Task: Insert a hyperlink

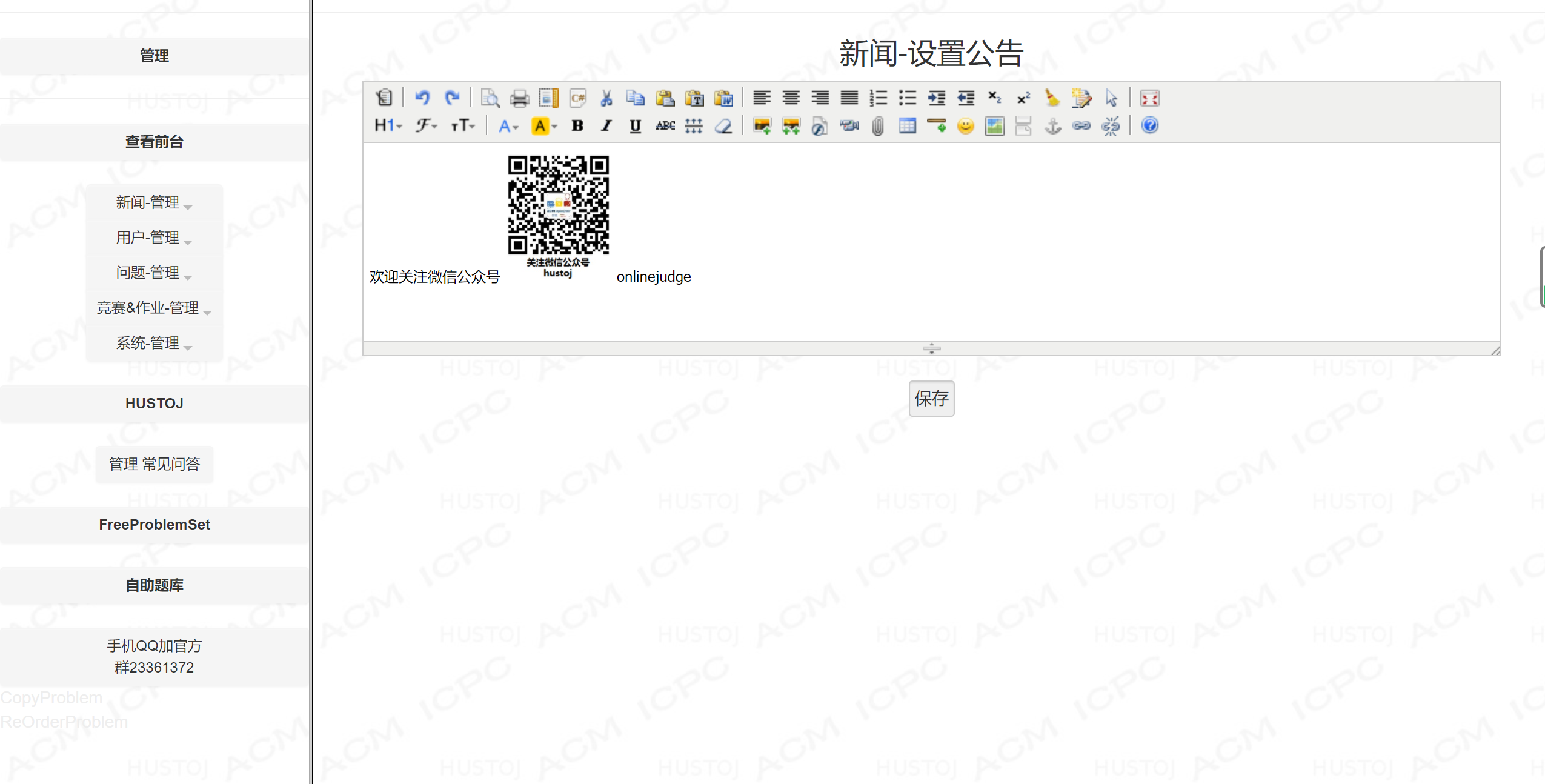Action: [1081, 125]
